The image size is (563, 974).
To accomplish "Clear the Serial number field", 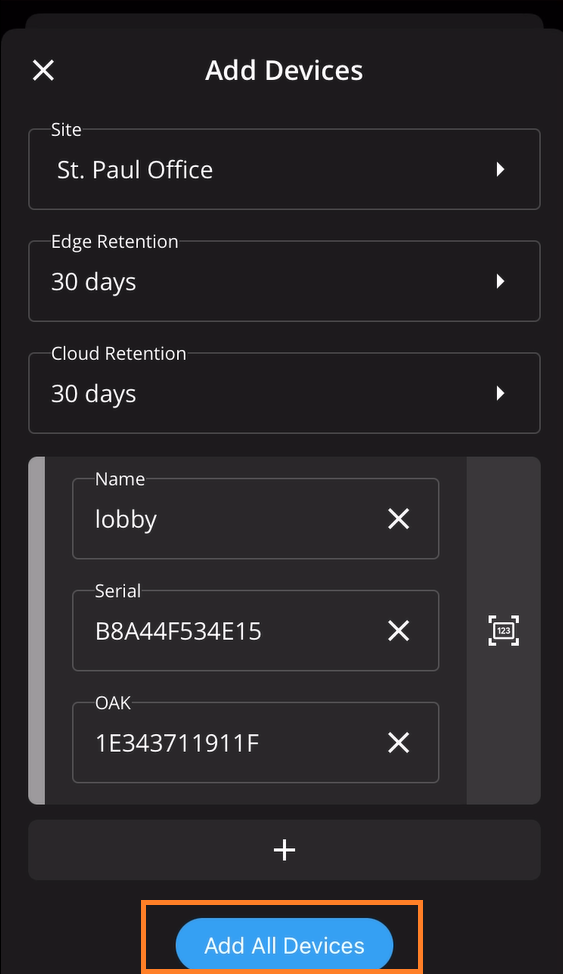I will tap(398, 630).
